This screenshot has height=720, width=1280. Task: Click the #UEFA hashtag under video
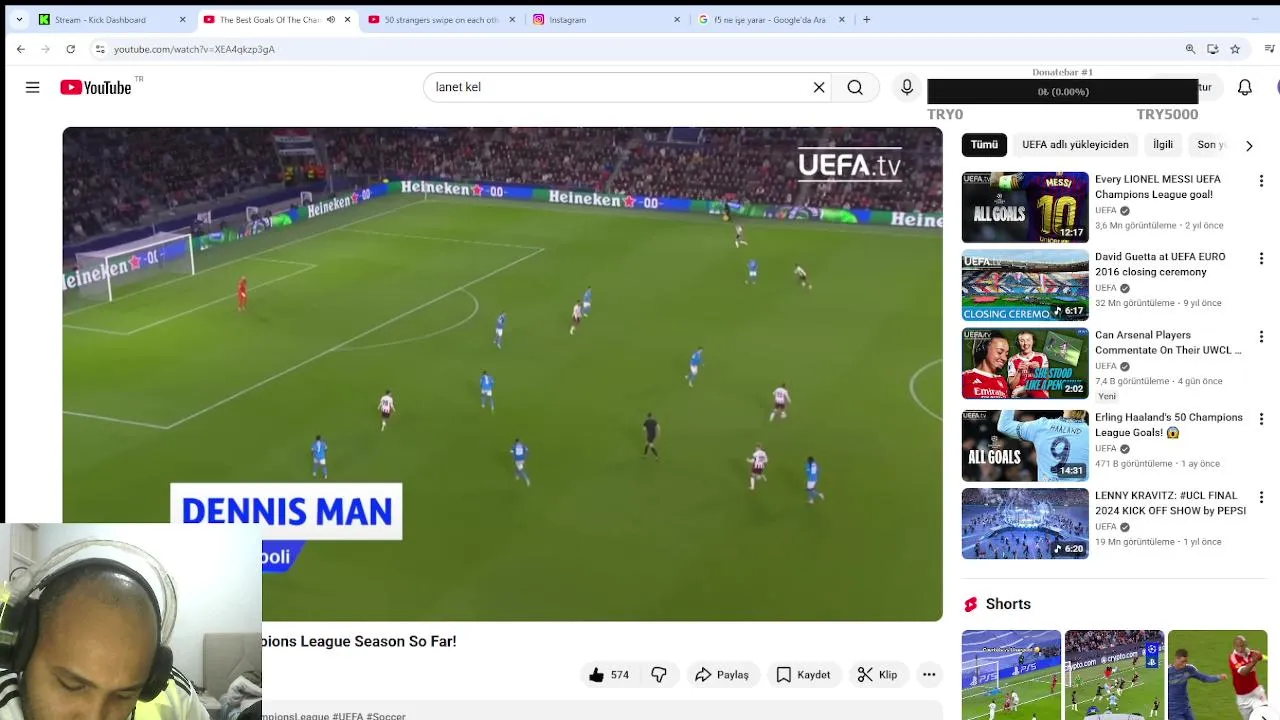[x=348, y=716]
